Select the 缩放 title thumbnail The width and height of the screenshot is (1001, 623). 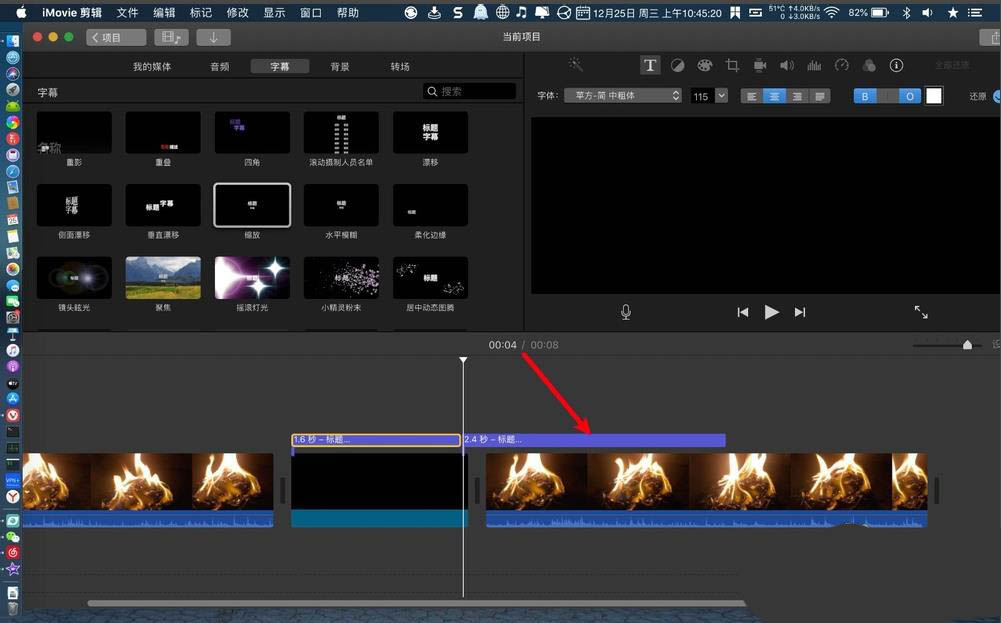click(252, 205)
